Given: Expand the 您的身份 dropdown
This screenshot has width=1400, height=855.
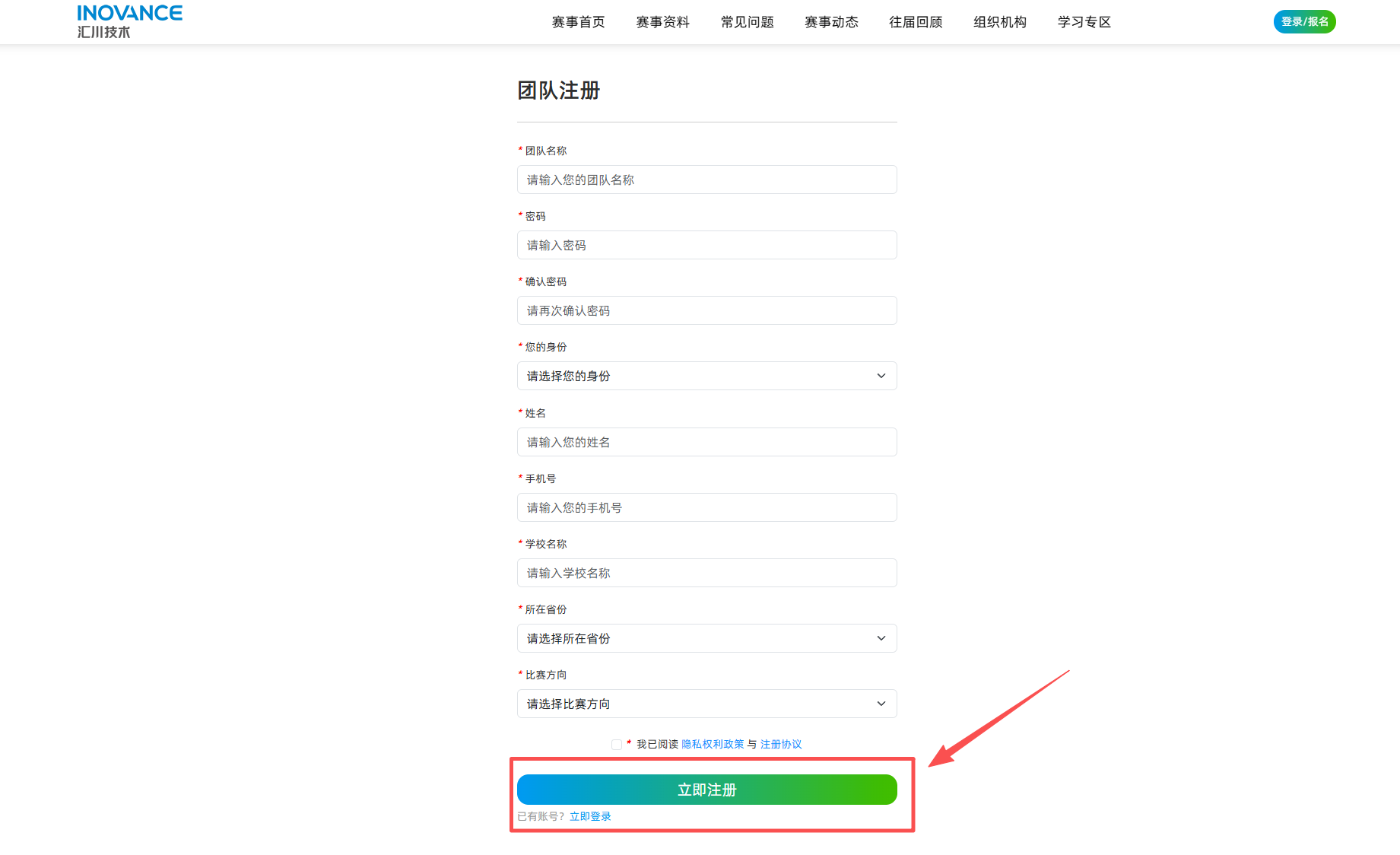Looking at the screenshot, I should [x=706, y=376].
